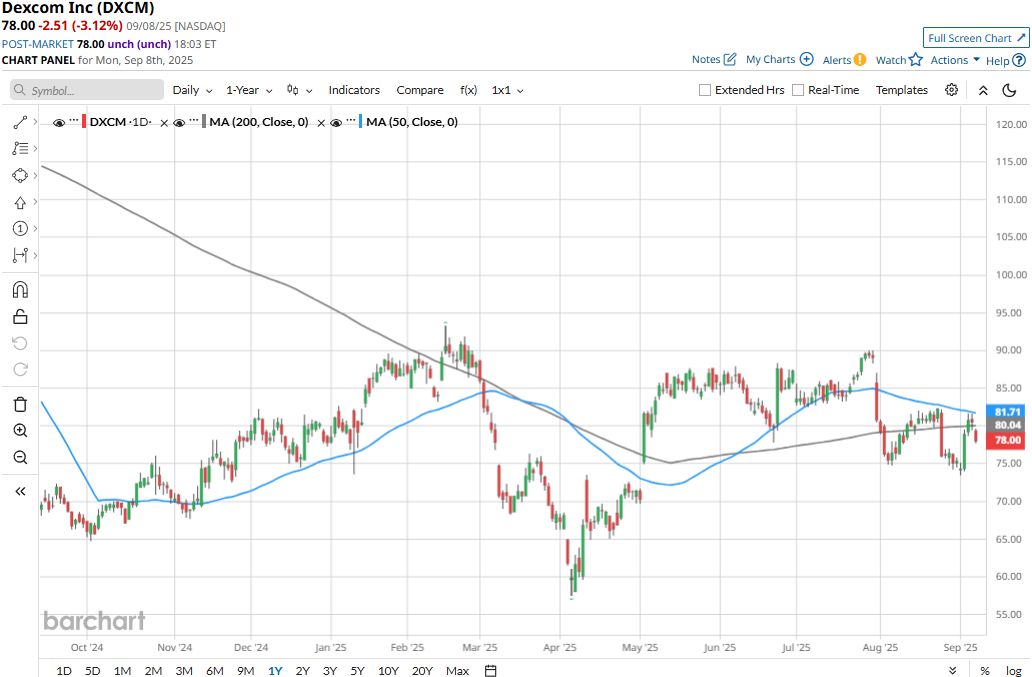Select the arrow marker tool
Image resolution: width=1032 pixels, height=677 pixels.
(x=20, y=203)
